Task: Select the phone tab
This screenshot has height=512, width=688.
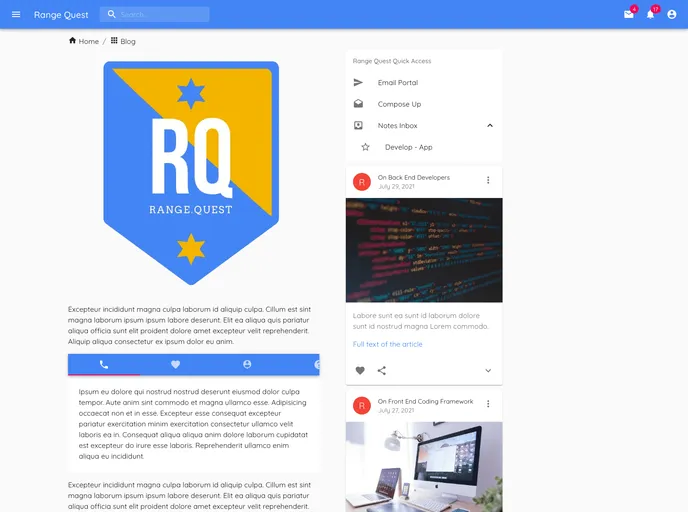Action: tap(104, 365)
